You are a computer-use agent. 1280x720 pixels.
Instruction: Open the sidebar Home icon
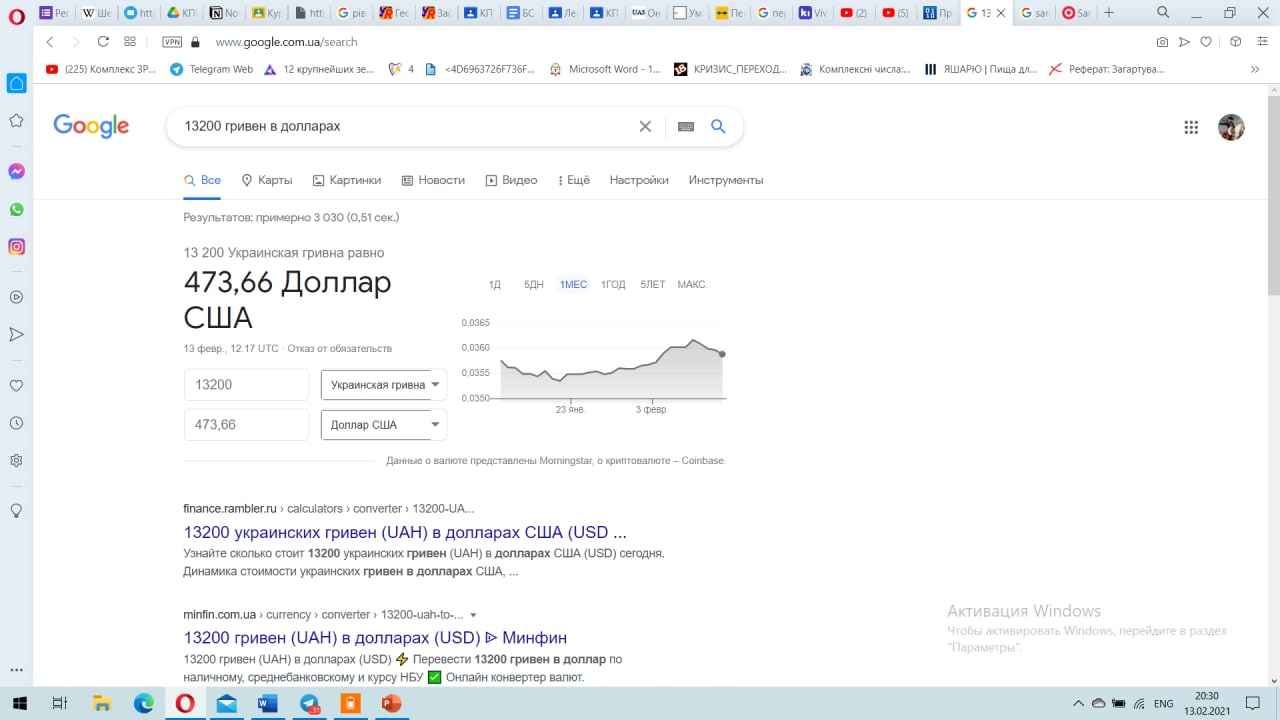16,83
